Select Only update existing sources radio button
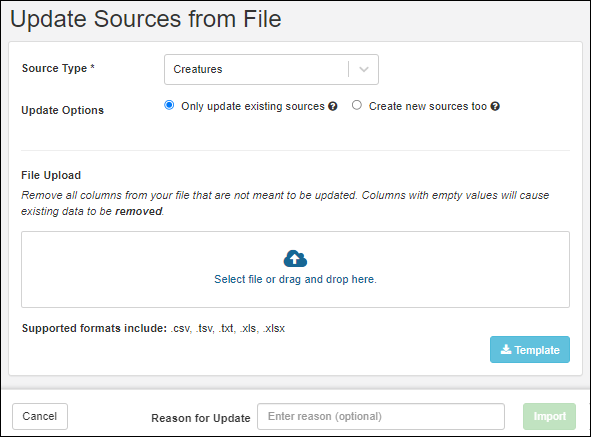 point(169,105)
